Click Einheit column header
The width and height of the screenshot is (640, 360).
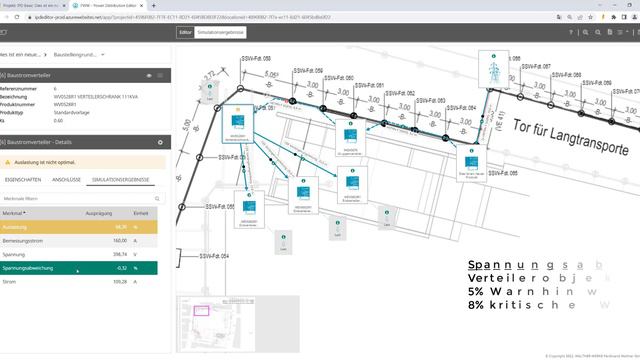click(x=141, y=213)
